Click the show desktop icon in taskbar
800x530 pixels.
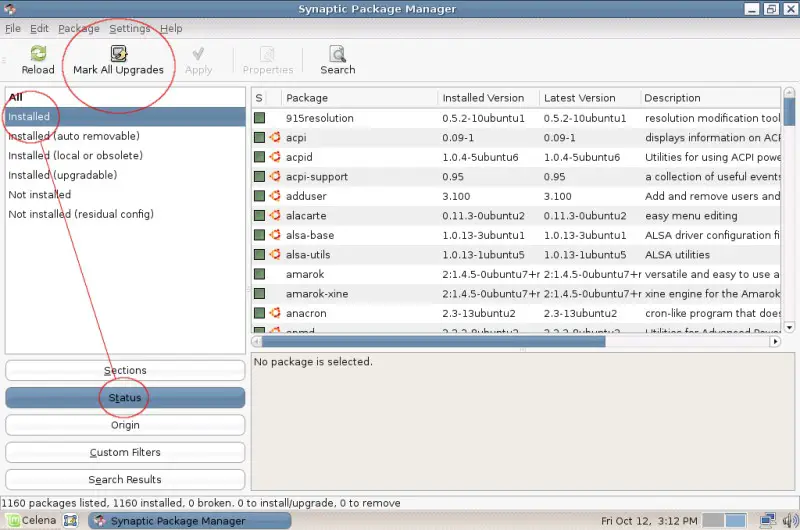pyautogui.click(x=70, y=520)
